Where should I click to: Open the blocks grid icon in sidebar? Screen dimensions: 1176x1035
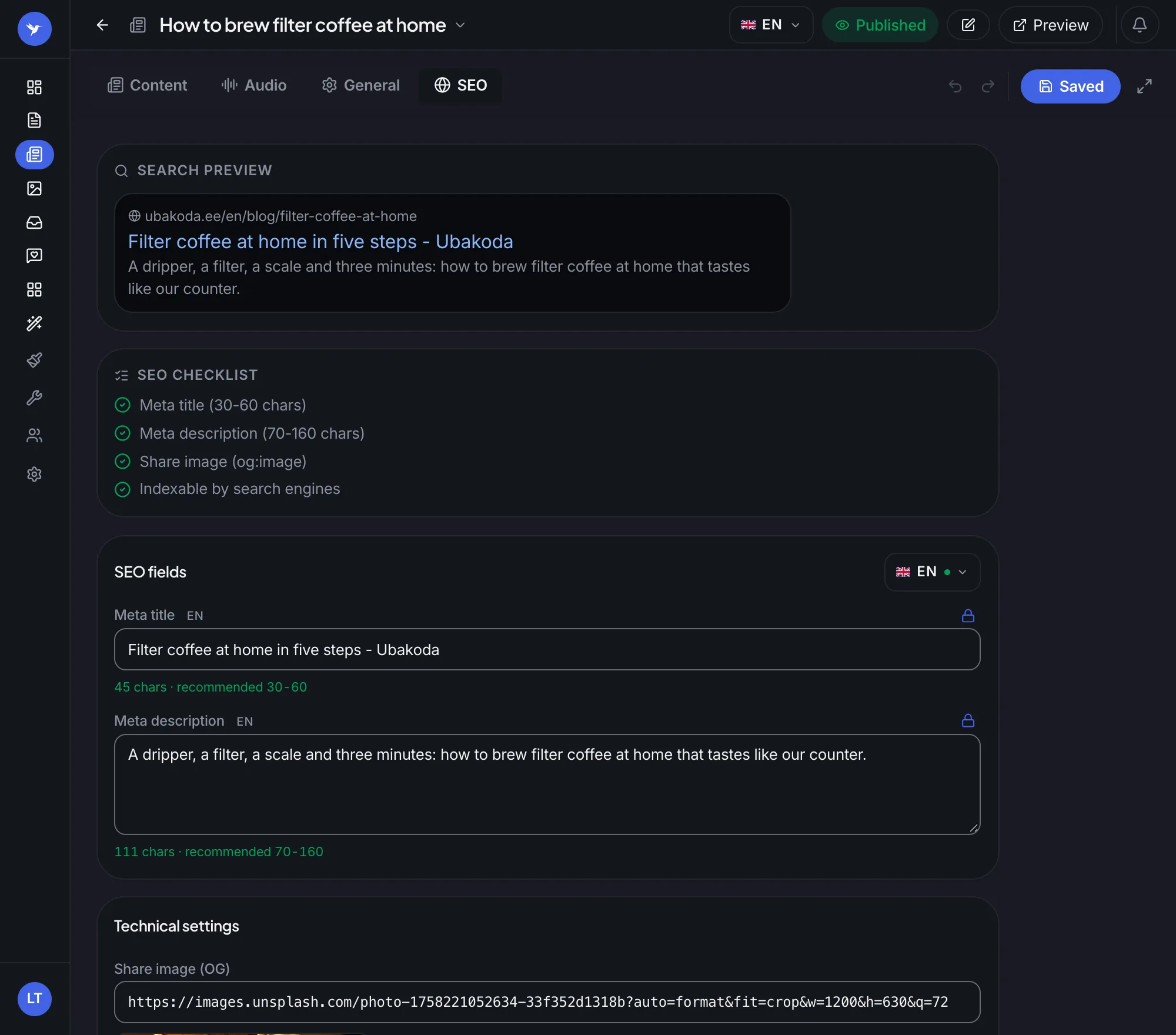click(34, 289)
